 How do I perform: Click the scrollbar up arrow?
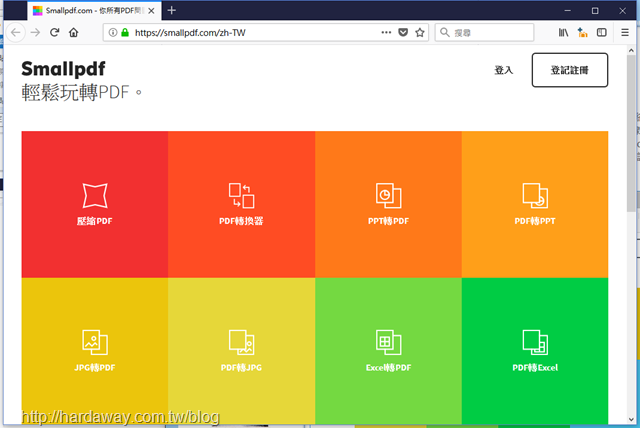[631, 49]
